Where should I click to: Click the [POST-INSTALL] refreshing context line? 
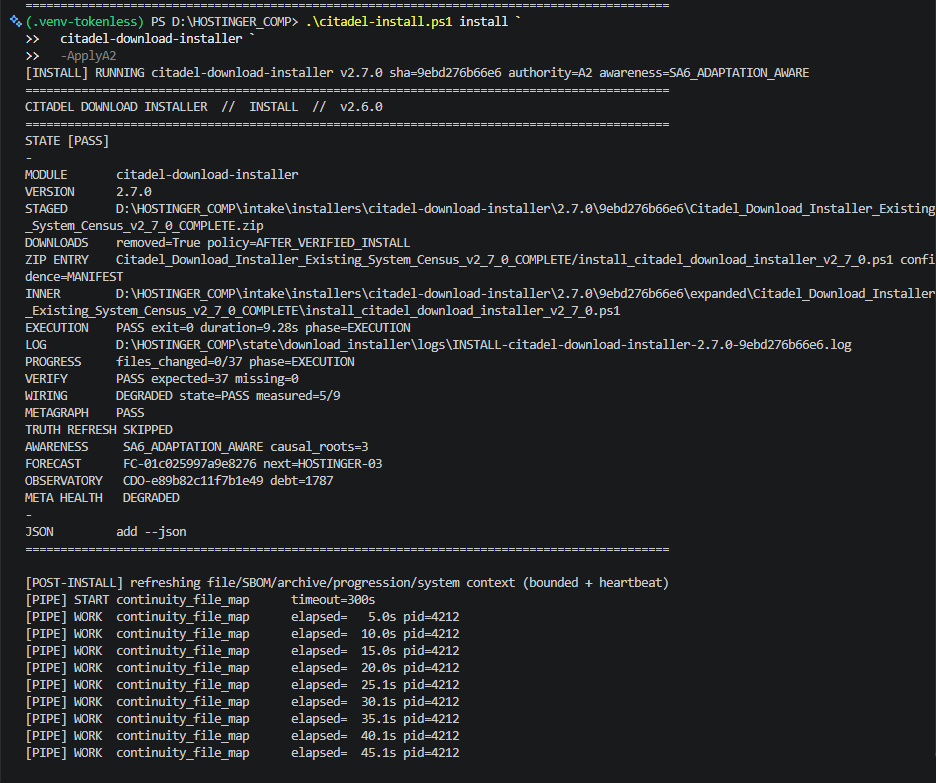[x=347, y=582]
